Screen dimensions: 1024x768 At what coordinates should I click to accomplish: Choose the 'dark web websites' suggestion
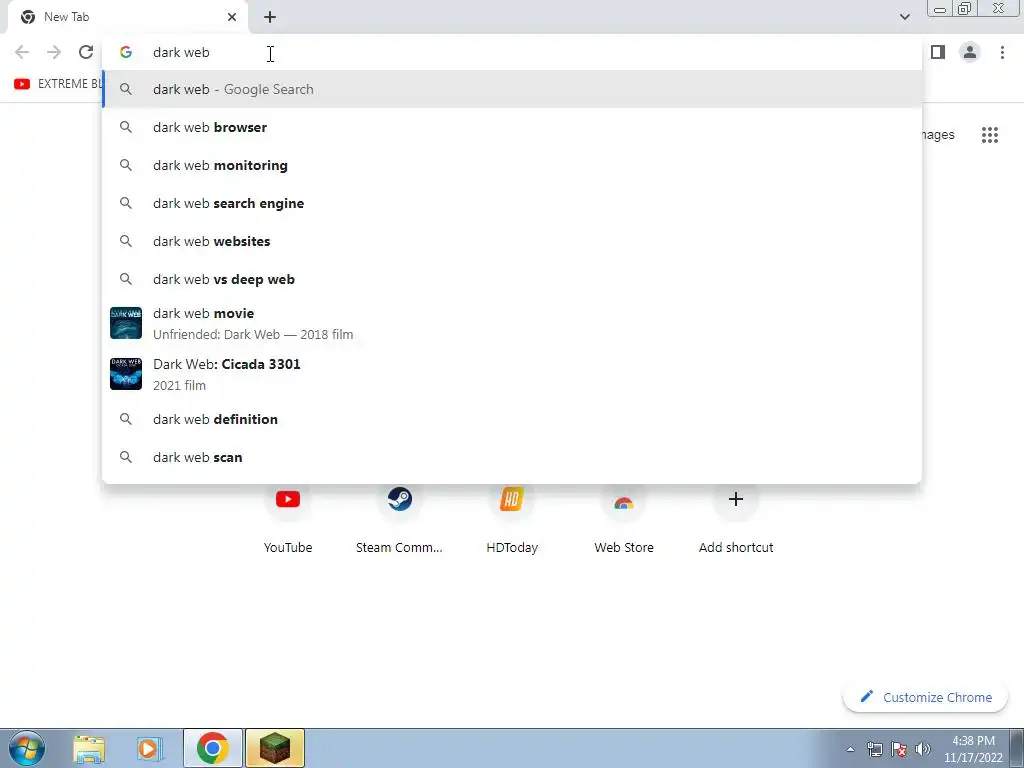tap(512, 241)
